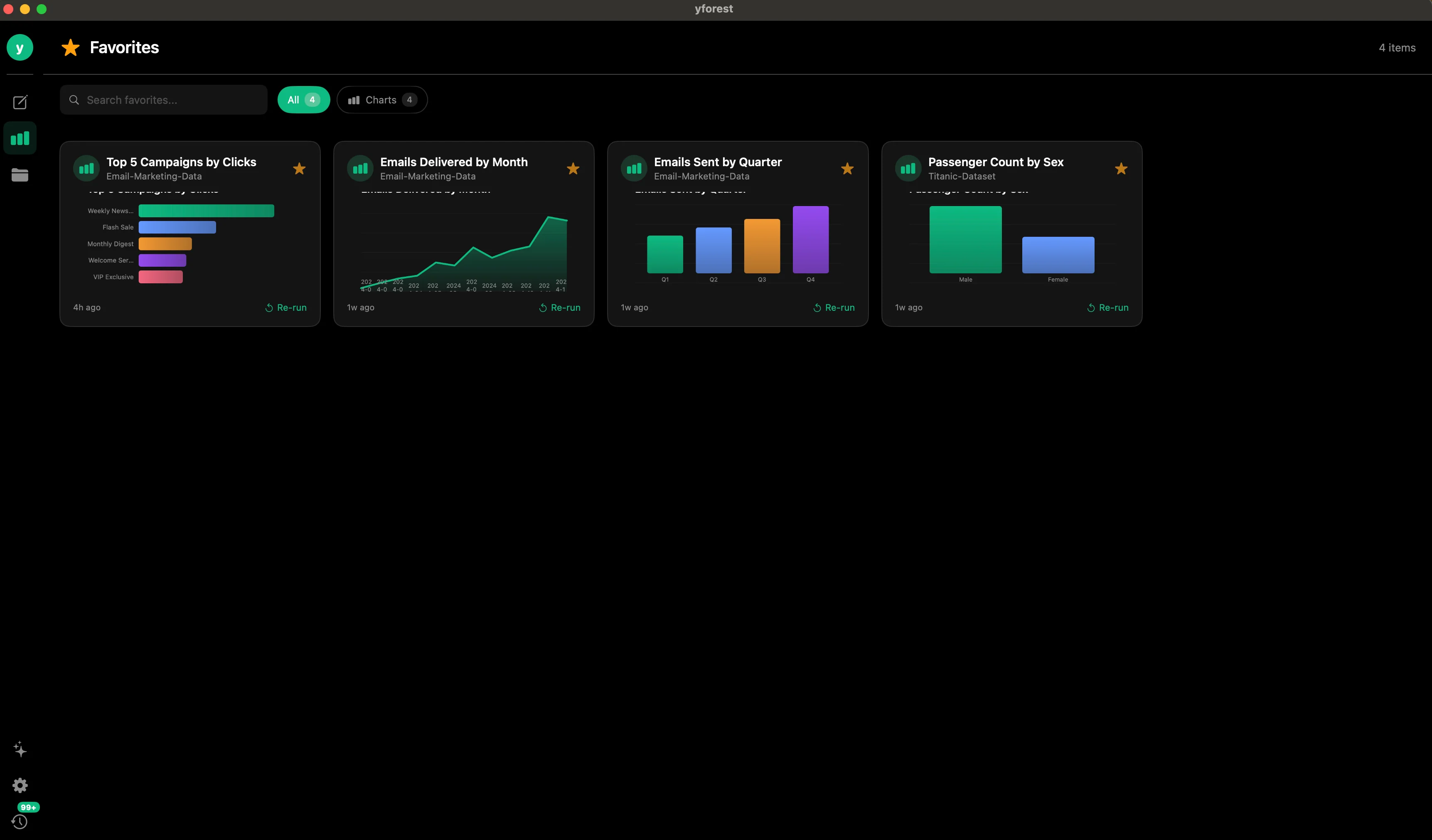Re-run the Passenger Count by Sex chart

point(1107,307)
